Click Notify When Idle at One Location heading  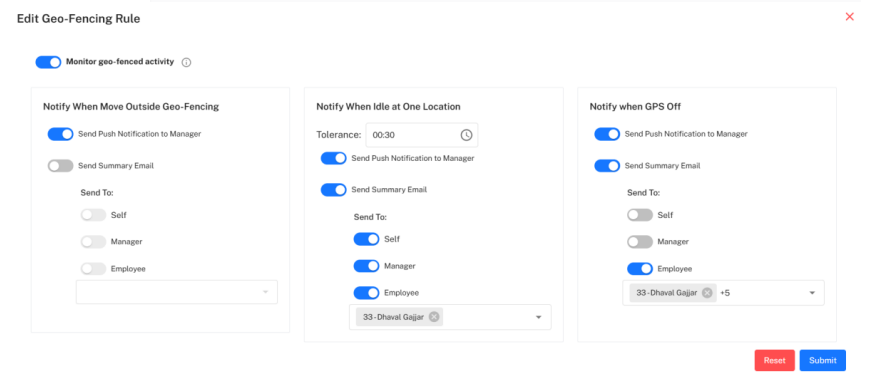click(x=388, y=107)
